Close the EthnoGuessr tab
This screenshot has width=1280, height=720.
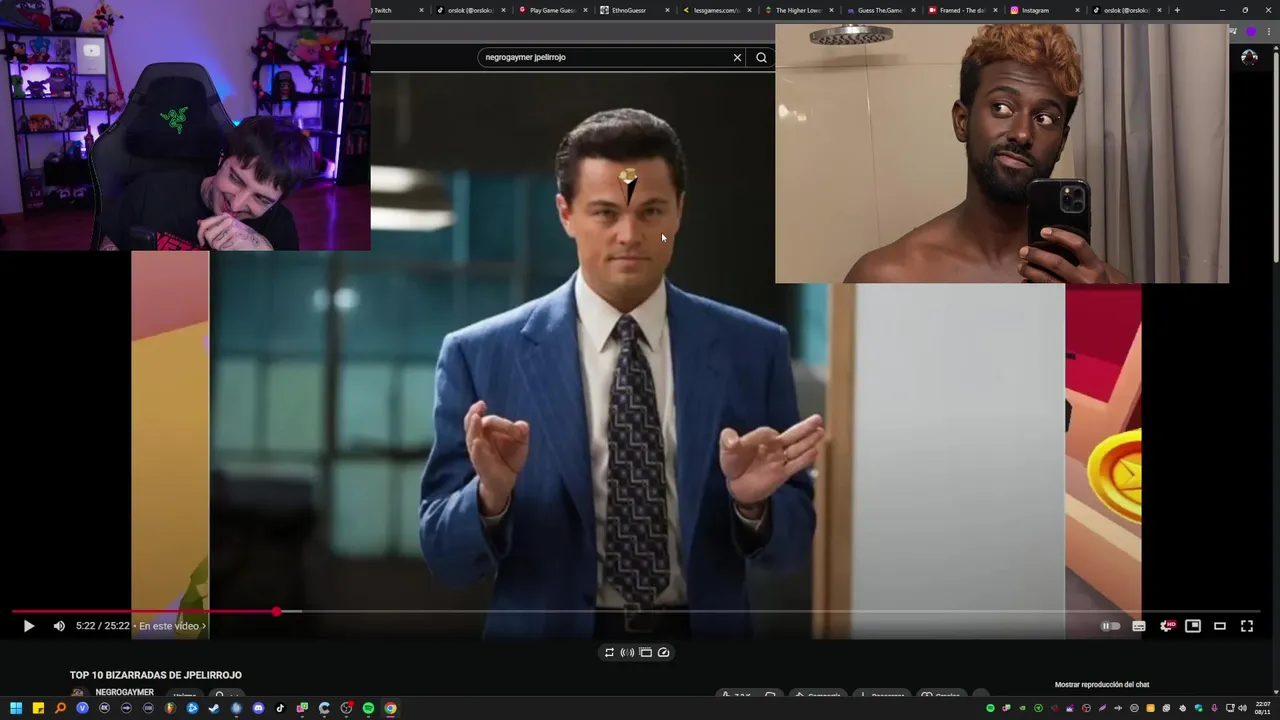pos(667,10)
